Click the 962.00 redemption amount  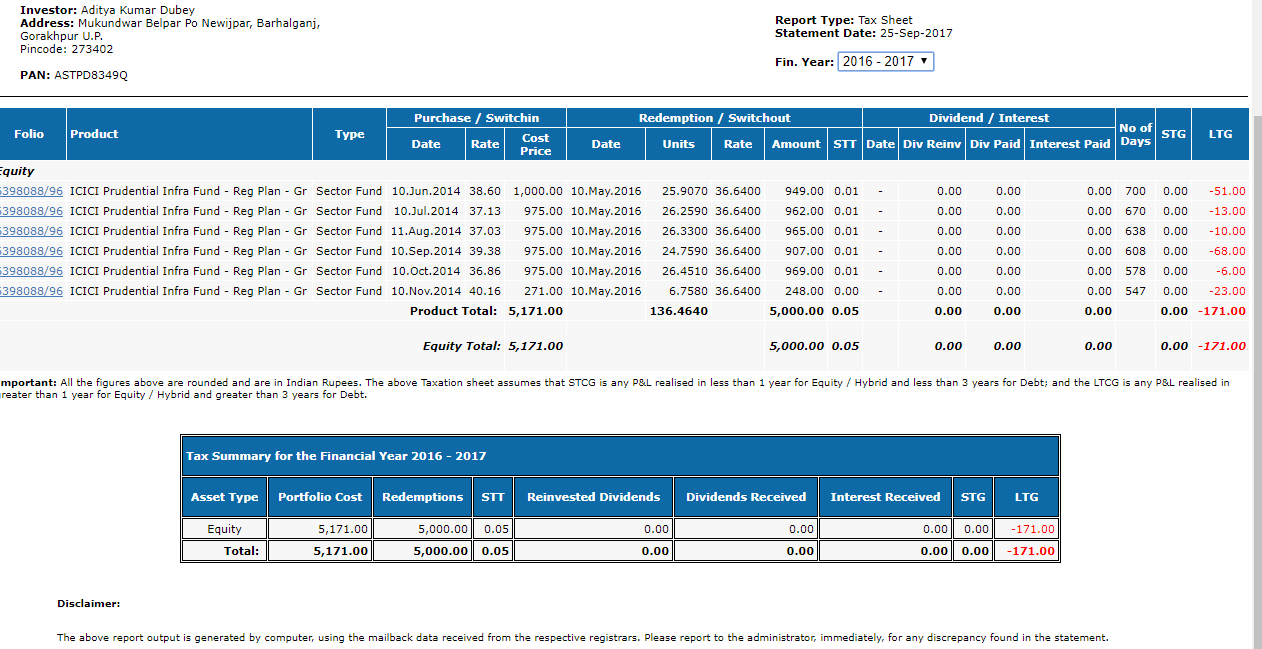tap(805, 211)
